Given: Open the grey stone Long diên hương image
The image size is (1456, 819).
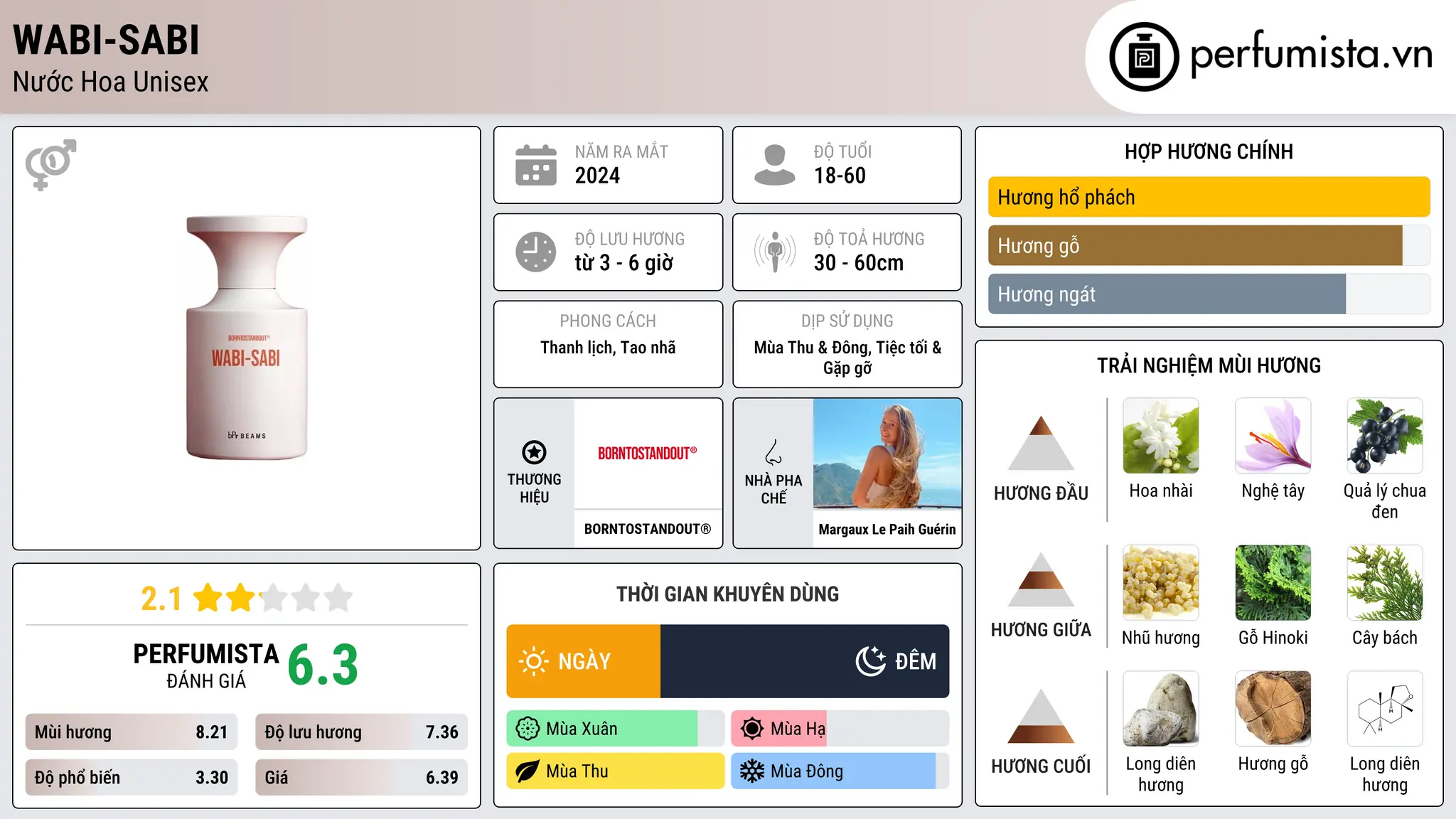Looking at the screenshot, I should [x=1161, y=709].
